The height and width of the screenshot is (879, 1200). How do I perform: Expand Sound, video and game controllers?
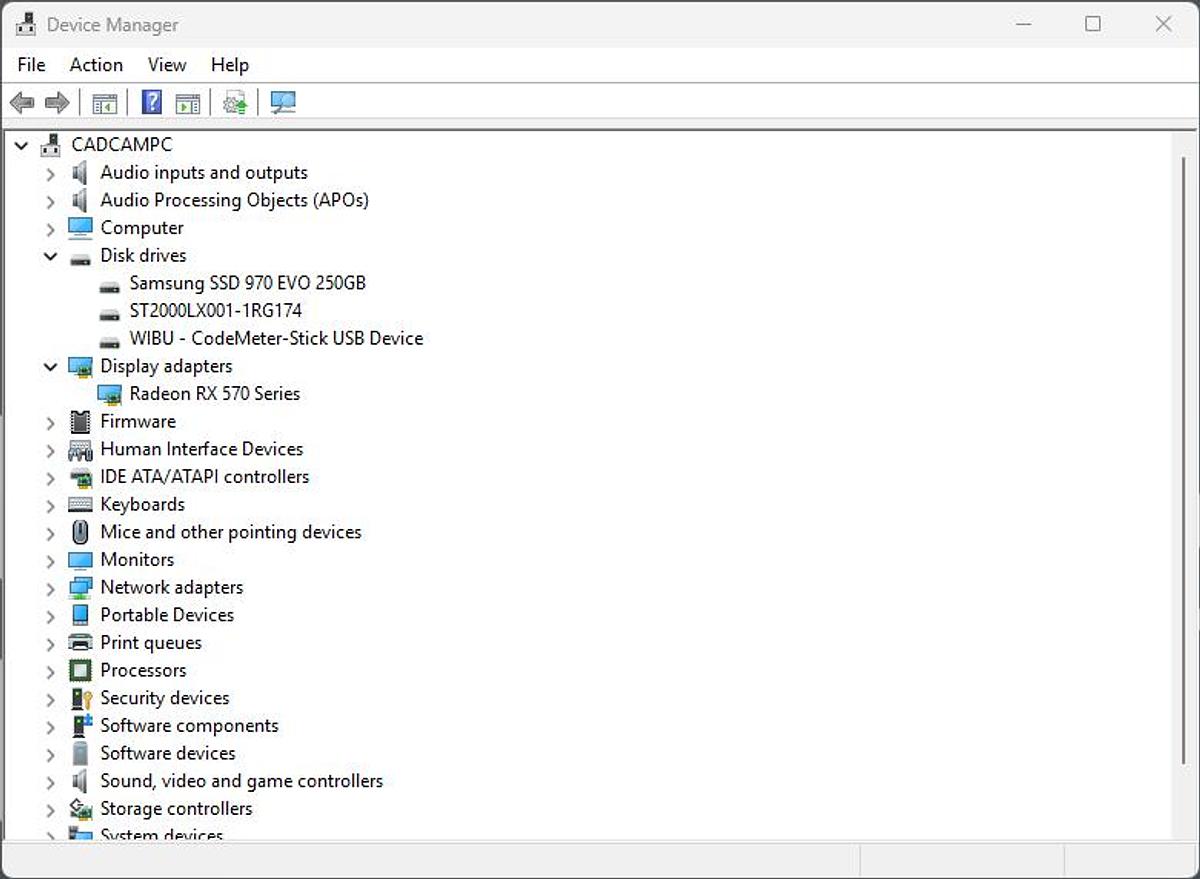click(x=50, y=782)
